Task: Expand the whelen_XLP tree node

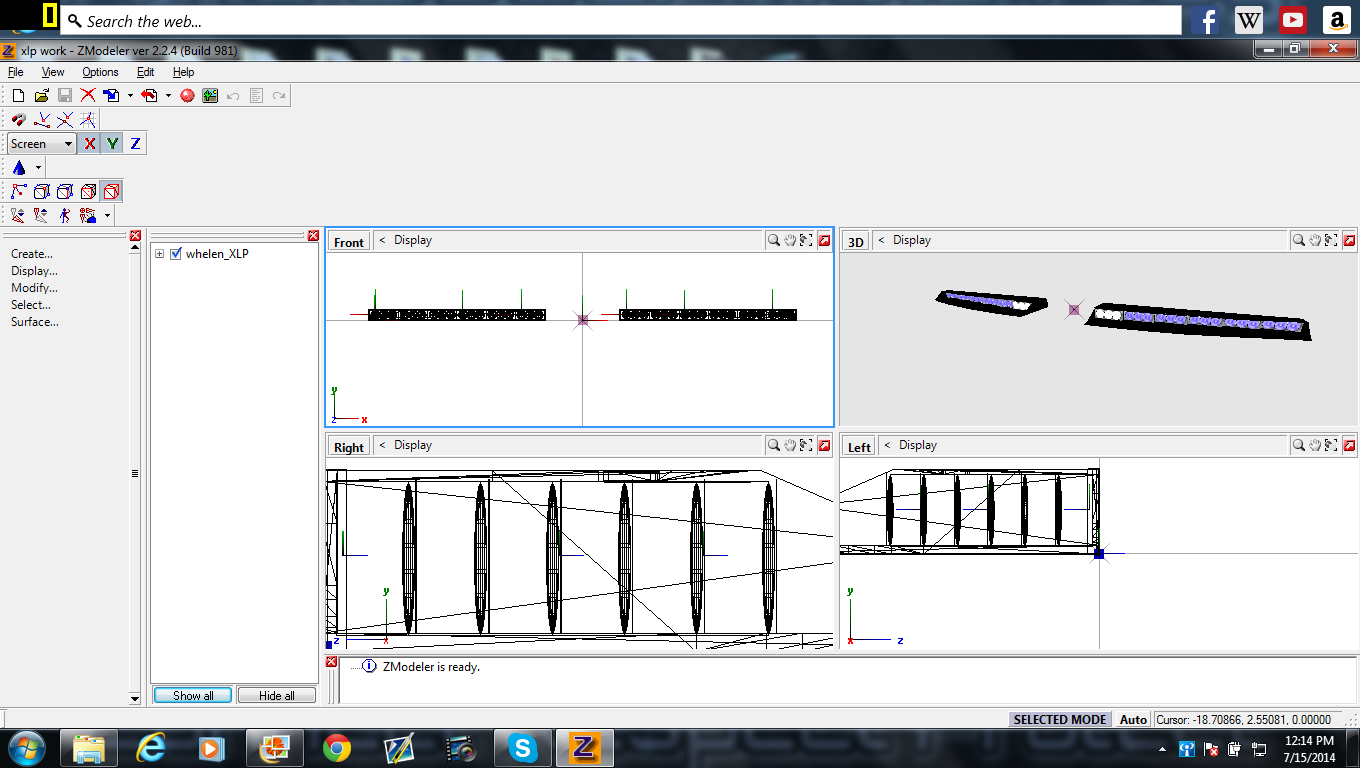Action: (160, 254)
